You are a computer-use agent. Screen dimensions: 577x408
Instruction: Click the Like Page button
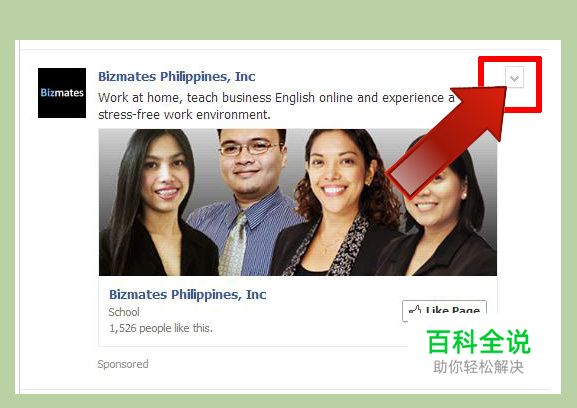tap(444, 308)
